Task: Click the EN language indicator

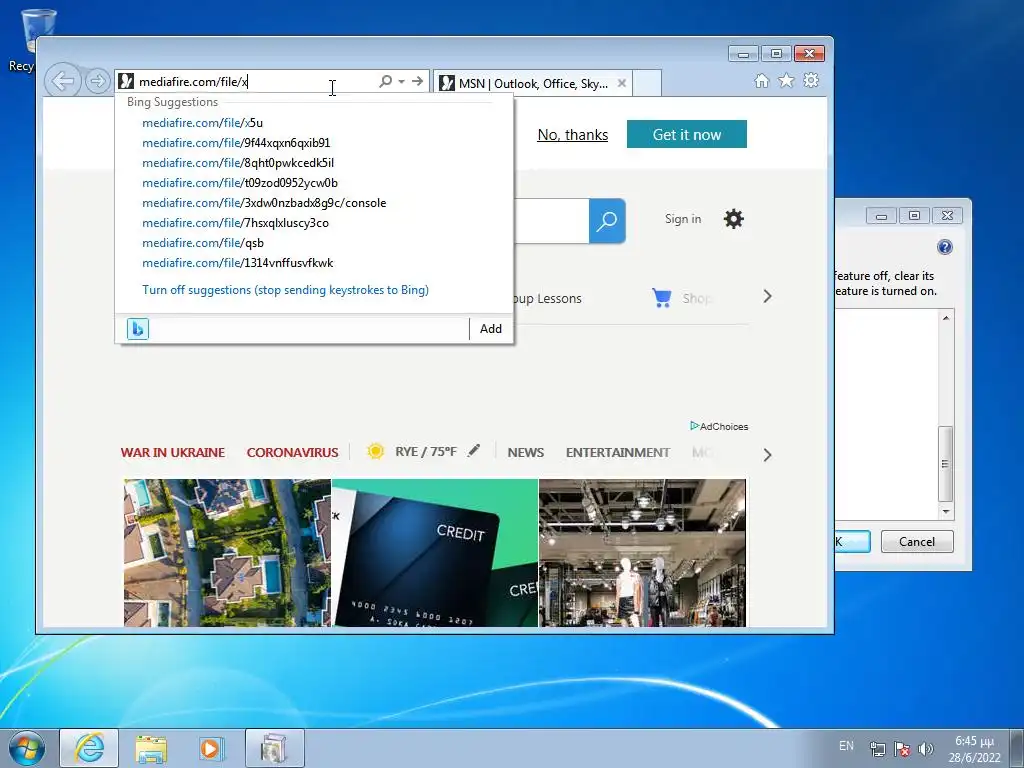Action: tap(846, 746)
